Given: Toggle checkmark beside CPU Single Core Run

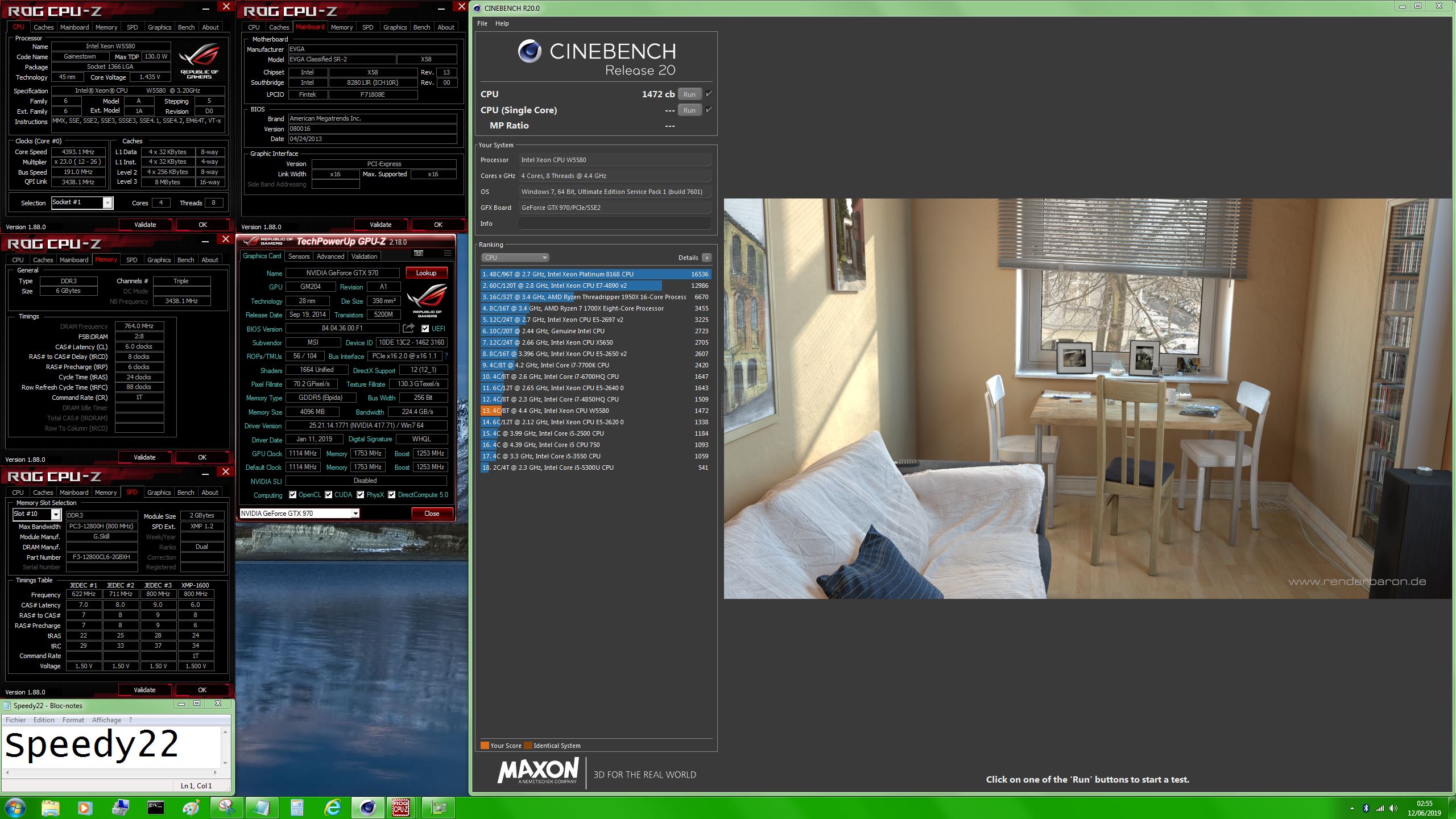Looking at the screenshot, I should click(x=709, y=110).
